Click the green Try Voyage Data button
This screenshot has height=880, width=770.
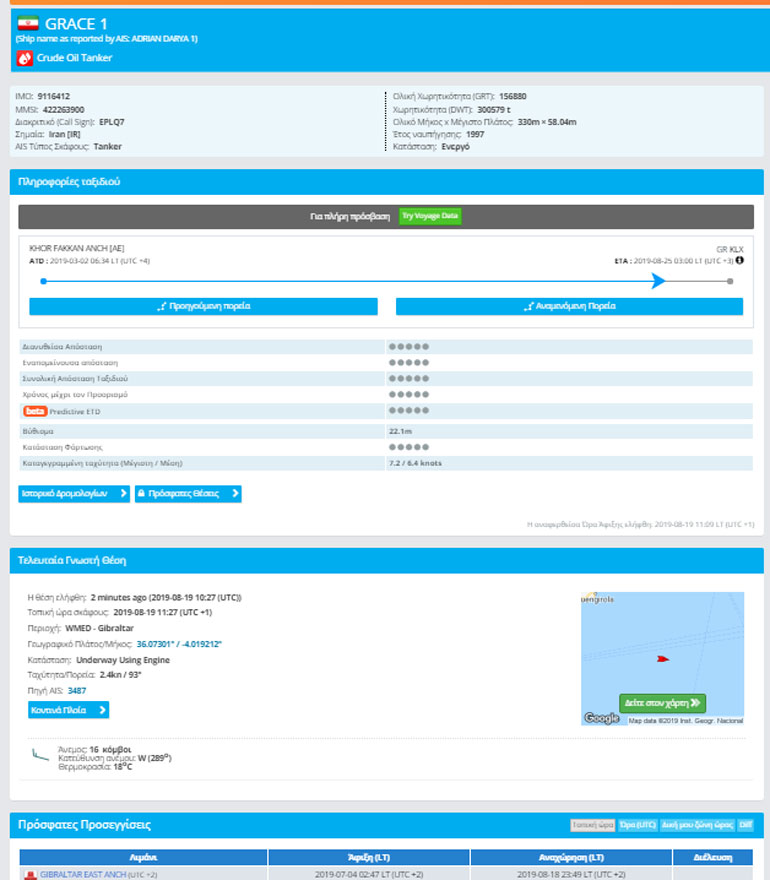(430, 216)
